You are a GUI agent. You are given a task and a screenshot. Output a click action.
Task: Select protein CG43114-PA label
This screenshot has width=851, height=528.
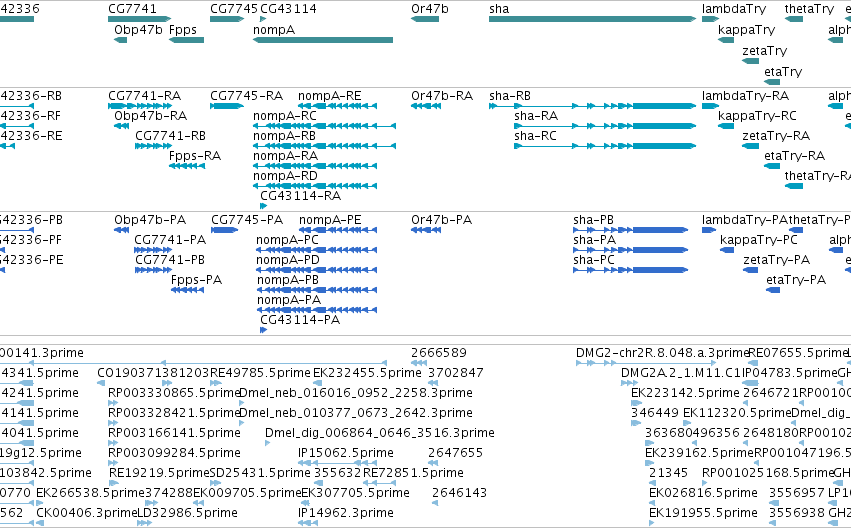pos(300,320)
